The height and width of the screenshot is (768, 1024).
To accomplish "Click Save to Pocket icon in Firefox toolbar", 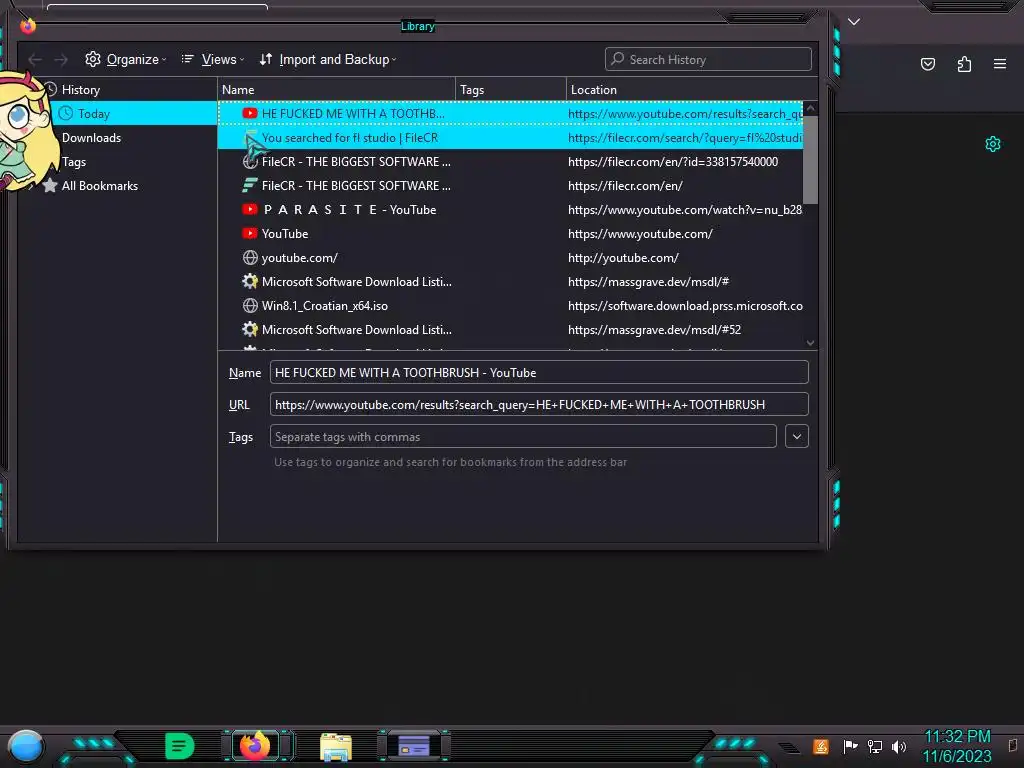I will [x=928, y=64].
